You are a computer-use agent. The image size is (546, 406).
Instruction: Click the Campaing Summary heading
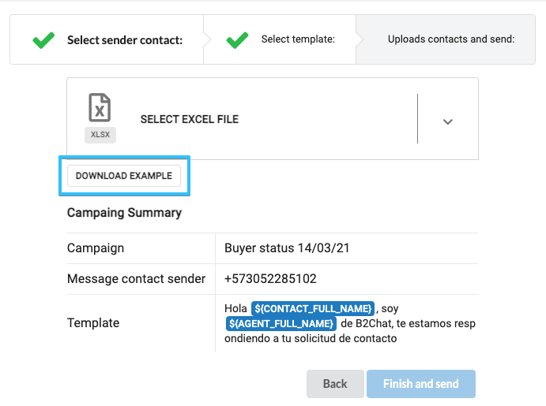[124, 213]
